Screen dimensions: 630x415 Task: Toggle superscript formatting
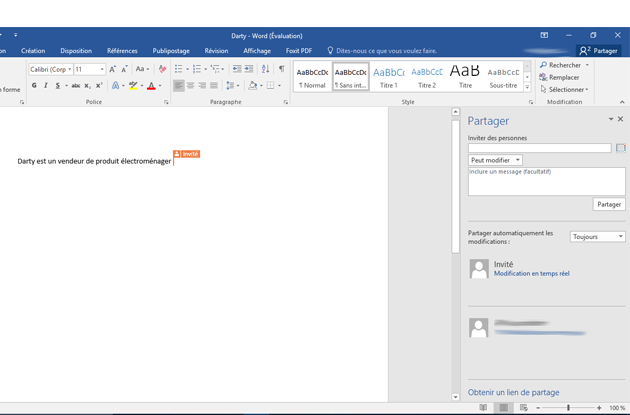pyautogui.click(x=99, y=85)
